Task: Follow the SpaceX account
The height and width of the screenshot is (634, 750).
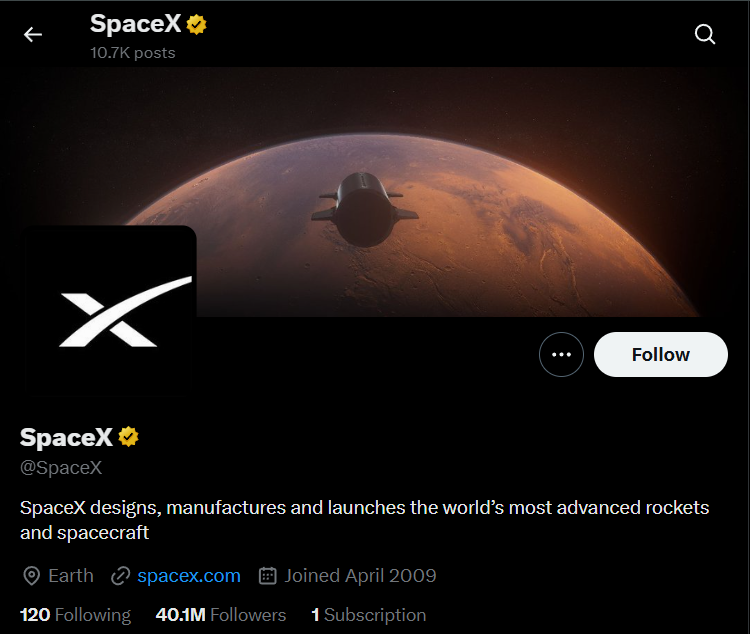Action: (660, 354)
